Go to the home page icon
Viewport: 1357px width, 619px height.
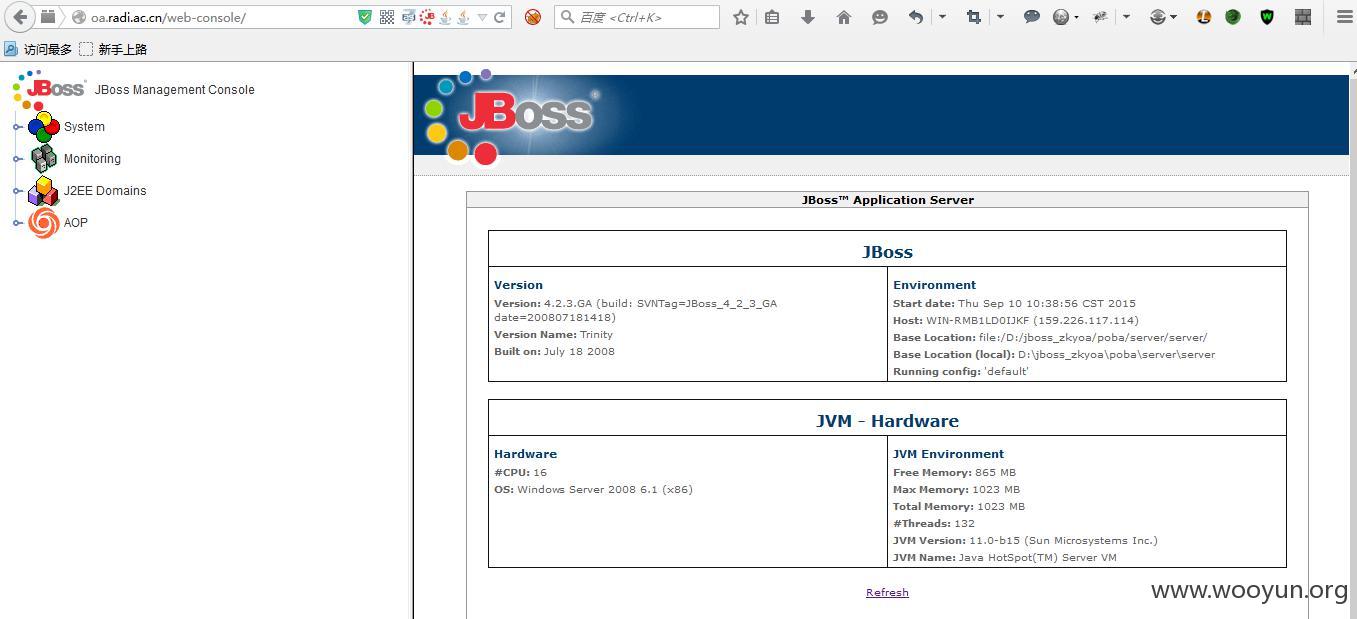tap(844, 17)
